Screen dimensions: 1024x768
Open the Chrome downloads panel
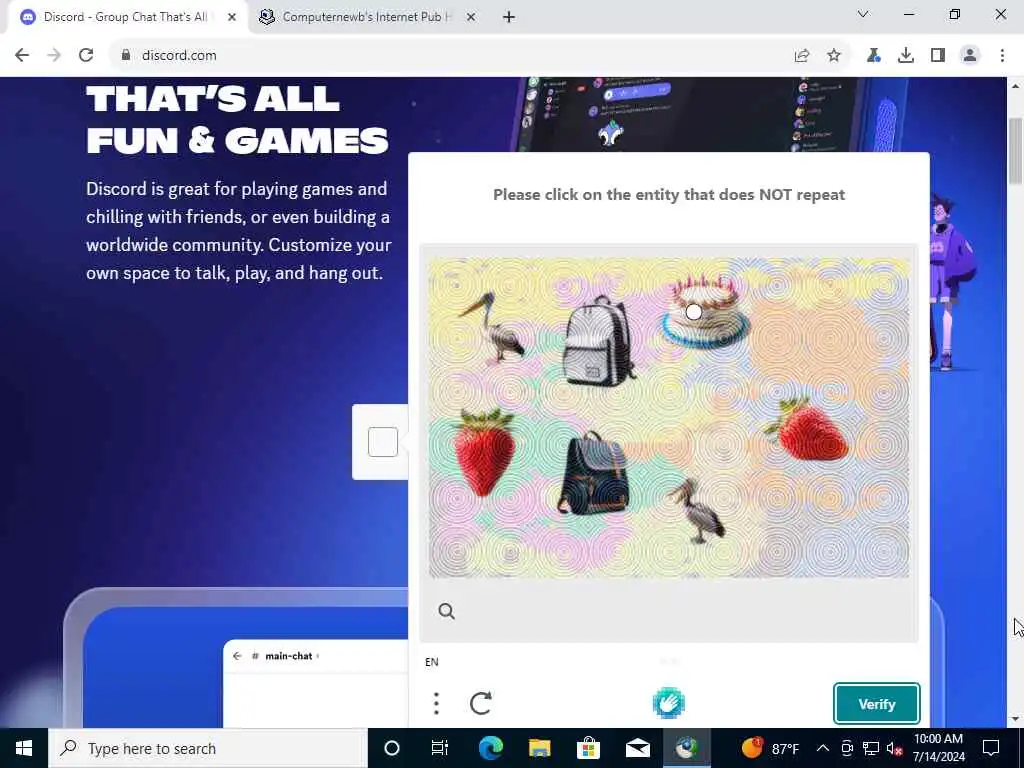point(906,56)
